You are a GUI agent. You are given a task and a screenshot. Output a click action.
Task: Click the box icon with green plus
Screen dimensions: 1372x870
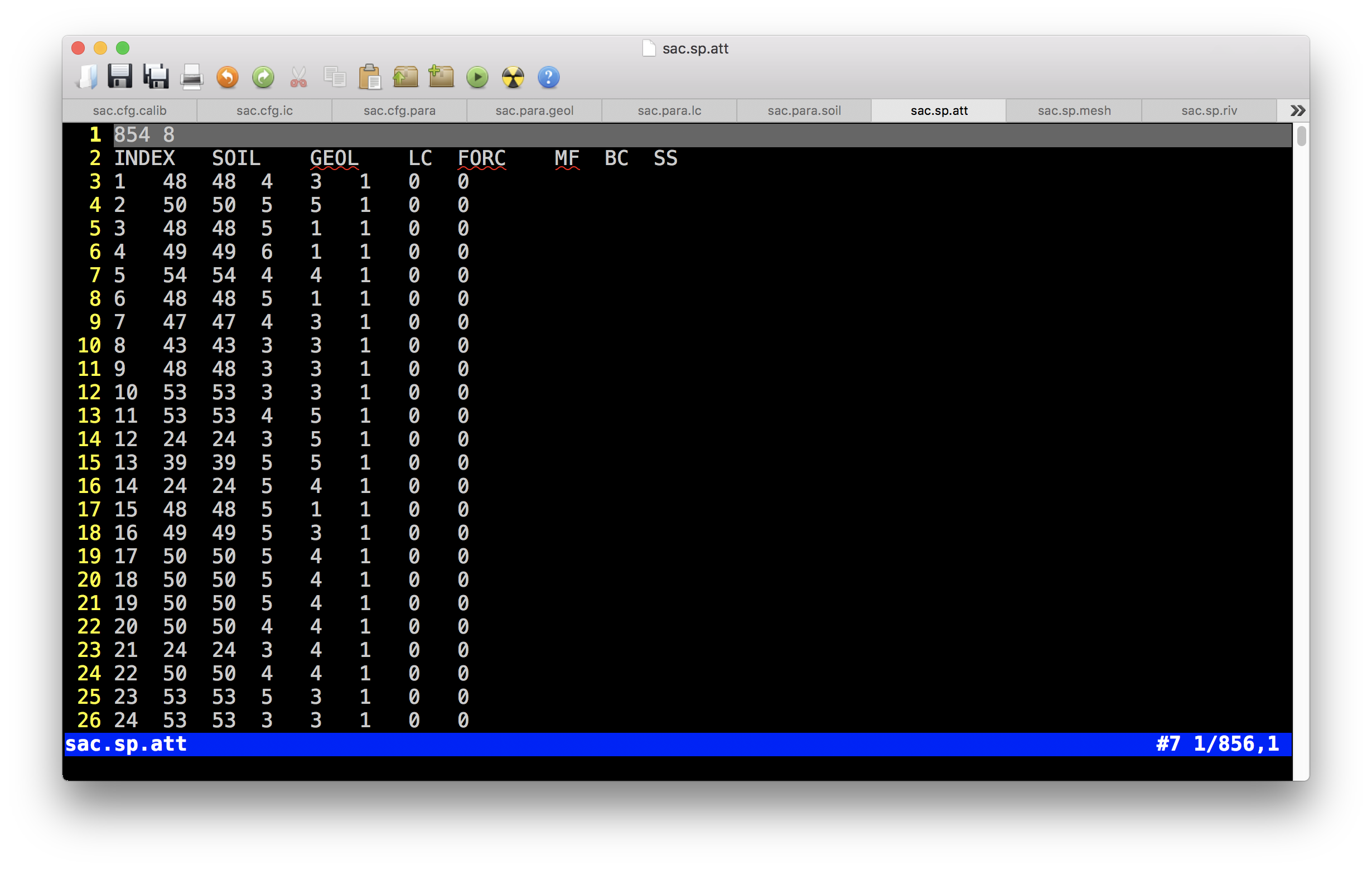[441, 77]
